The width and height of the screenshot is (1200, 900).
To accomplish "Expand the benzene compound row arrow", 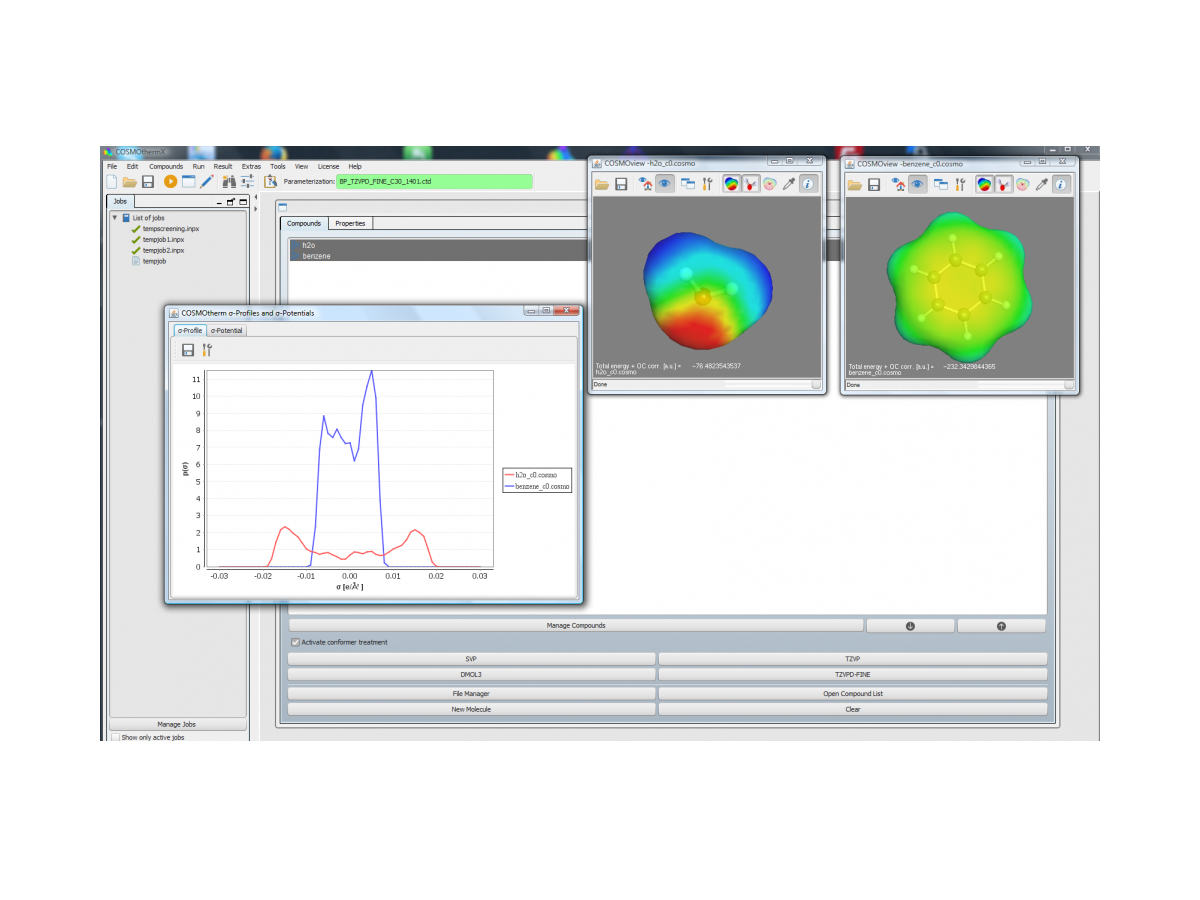I will click(295, 256).
